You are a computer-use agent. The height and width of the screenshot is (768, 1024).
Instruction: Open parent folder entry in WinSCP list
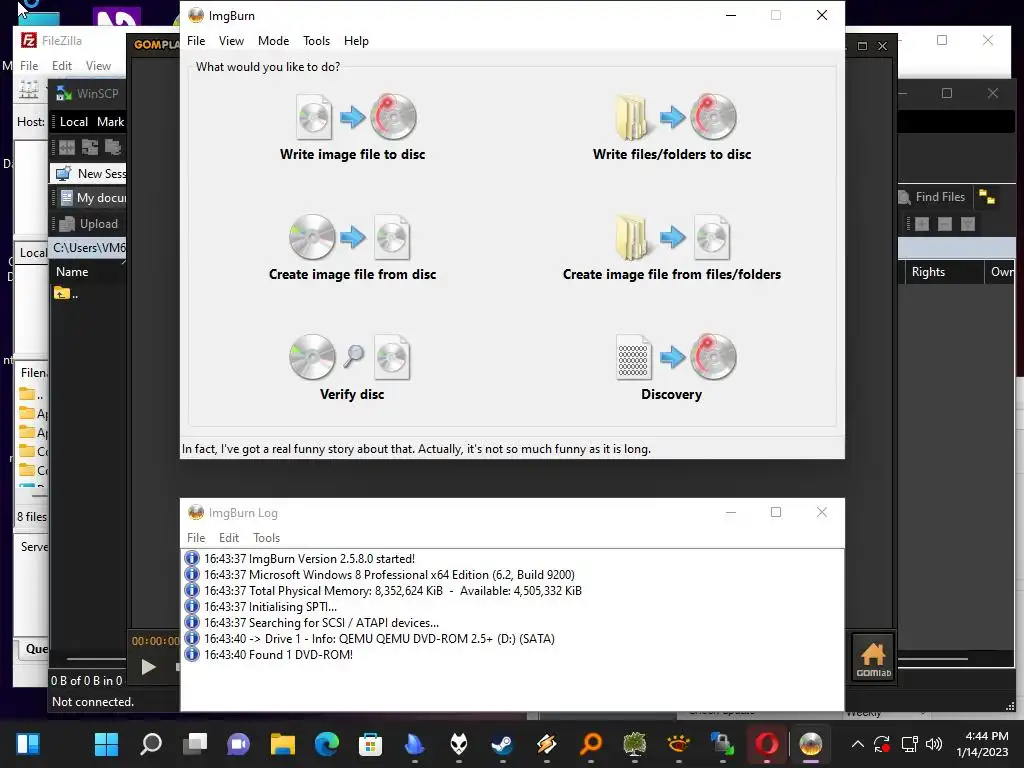click(66, 294)
